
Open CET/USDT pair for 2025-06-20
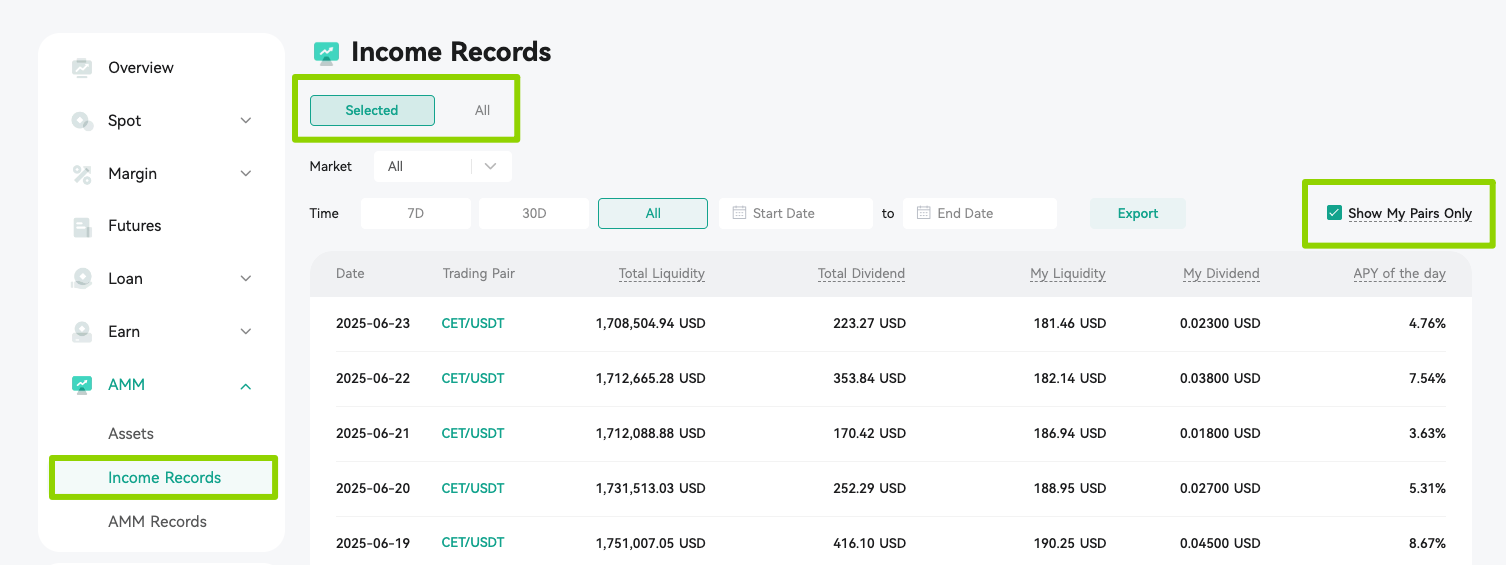pyautogui.click(x=473, y=489)
